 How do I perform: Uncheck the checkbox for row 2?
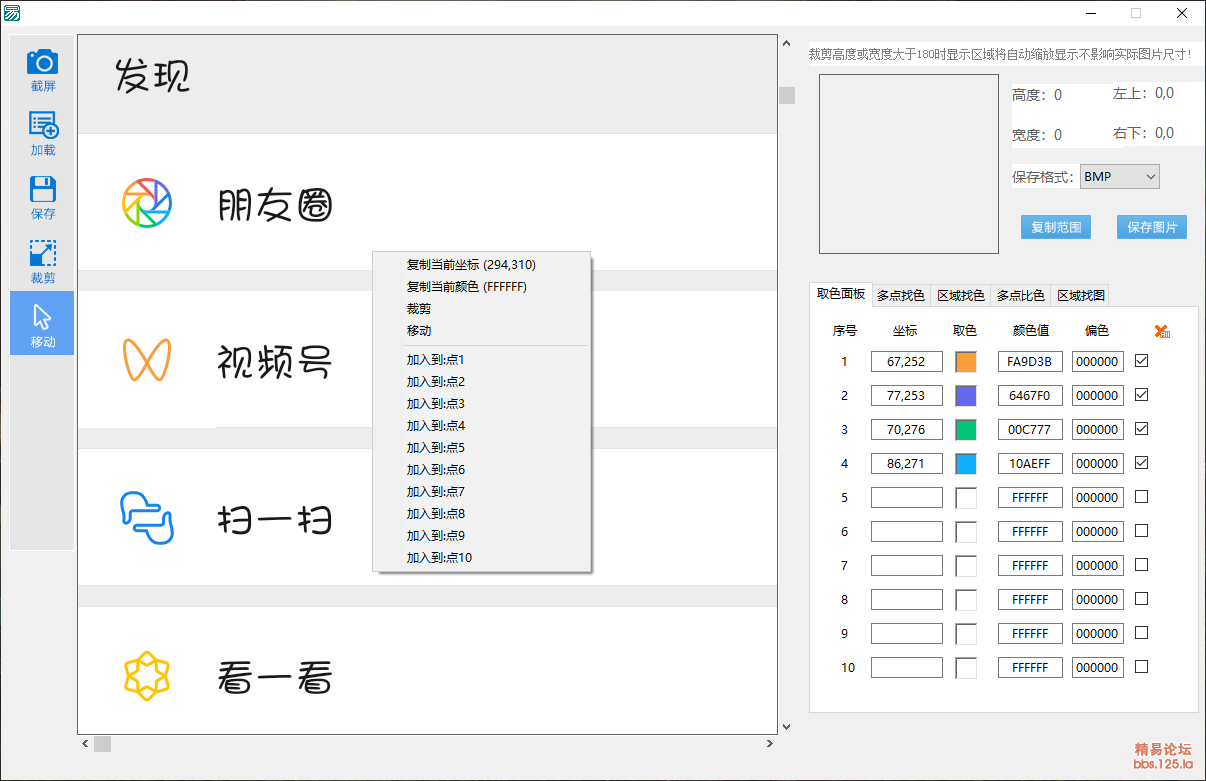click(x=1141, y=395)
